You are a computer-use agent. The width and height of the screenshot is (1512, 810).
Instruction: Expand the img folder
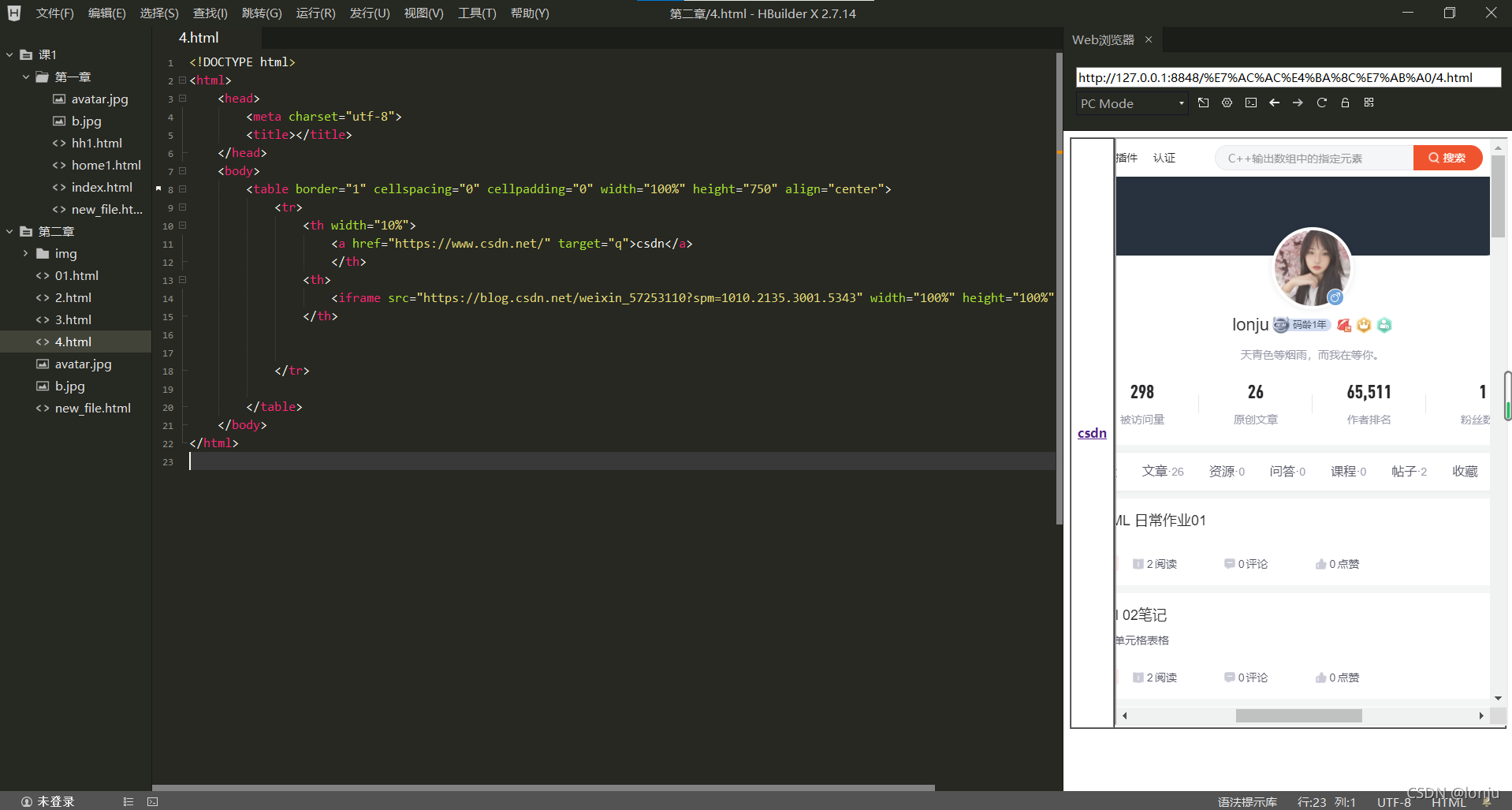(26, 253)
